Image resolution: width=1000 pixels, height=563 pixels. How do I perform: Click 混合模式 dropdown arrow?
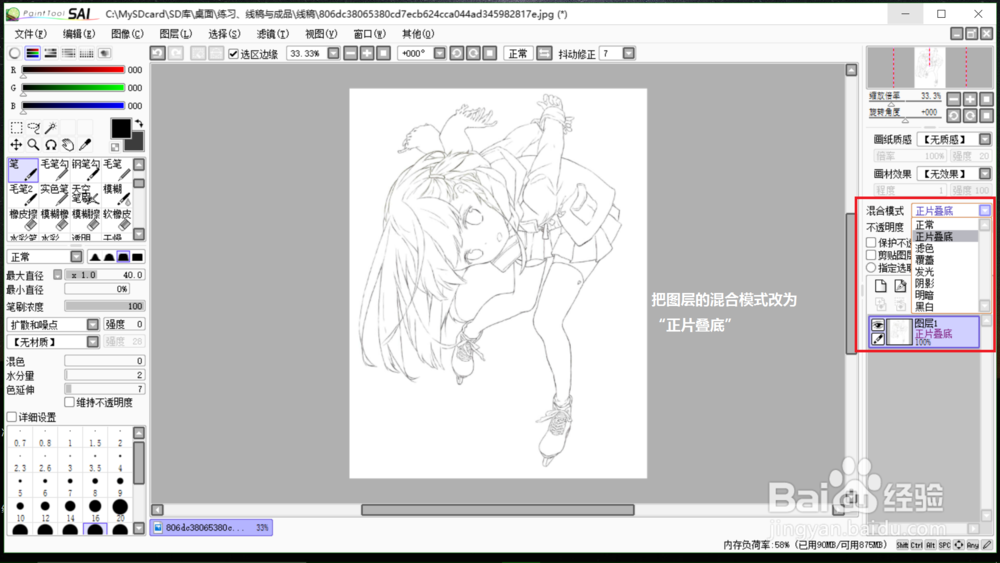pos(985,210)
